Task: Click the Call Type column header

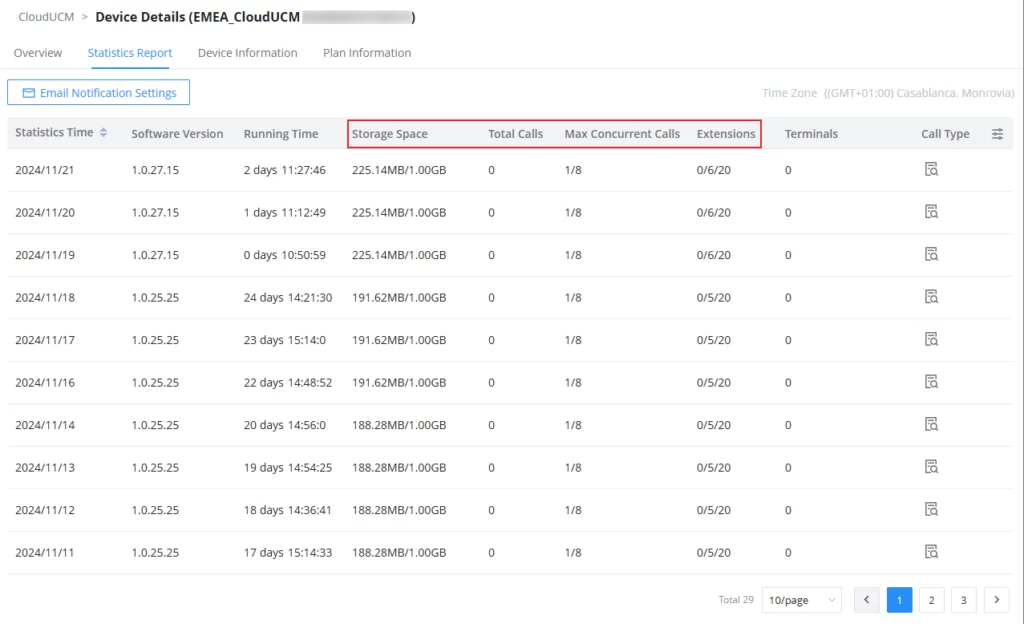Action: coord(945,134)
